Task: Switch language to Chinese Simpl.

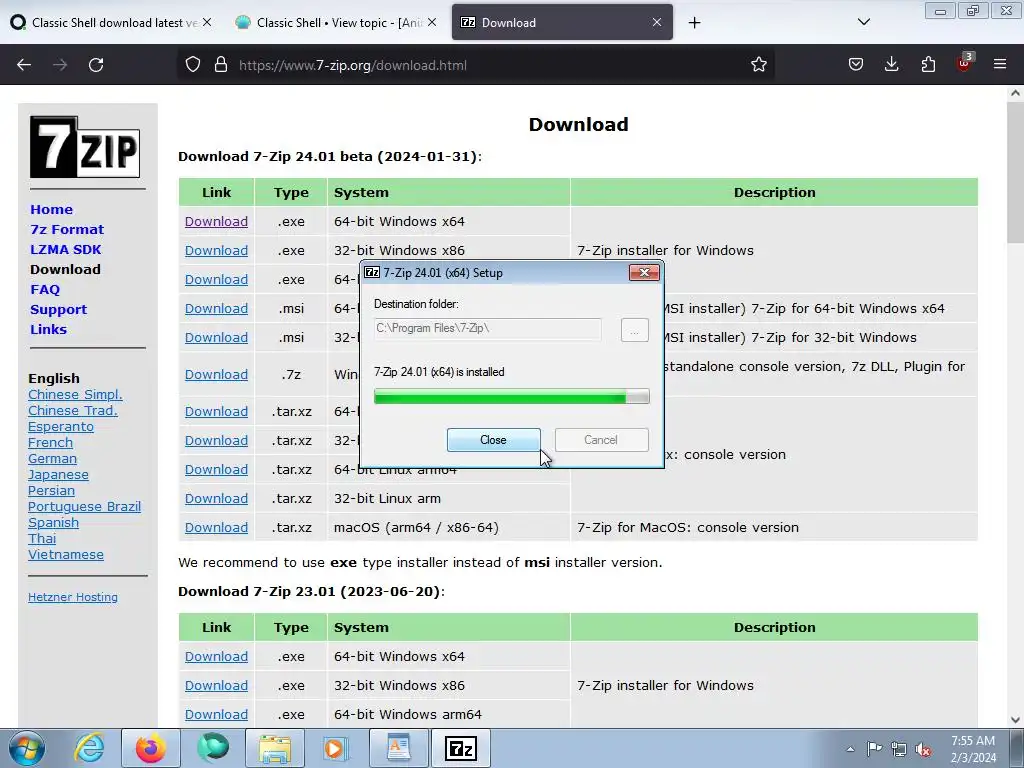Action: [75, 394]
